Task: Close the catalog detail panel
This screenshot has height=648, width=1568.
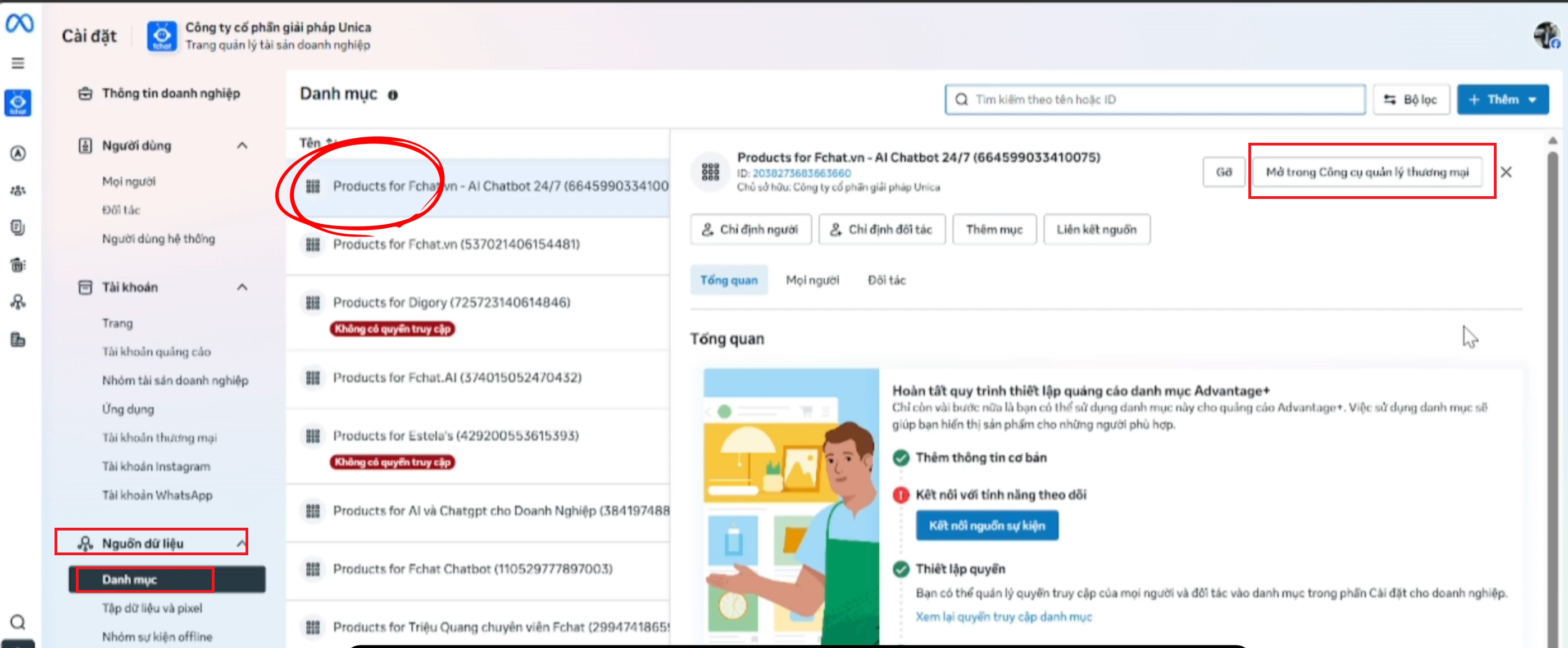Action: click(x=1506, y=173)
